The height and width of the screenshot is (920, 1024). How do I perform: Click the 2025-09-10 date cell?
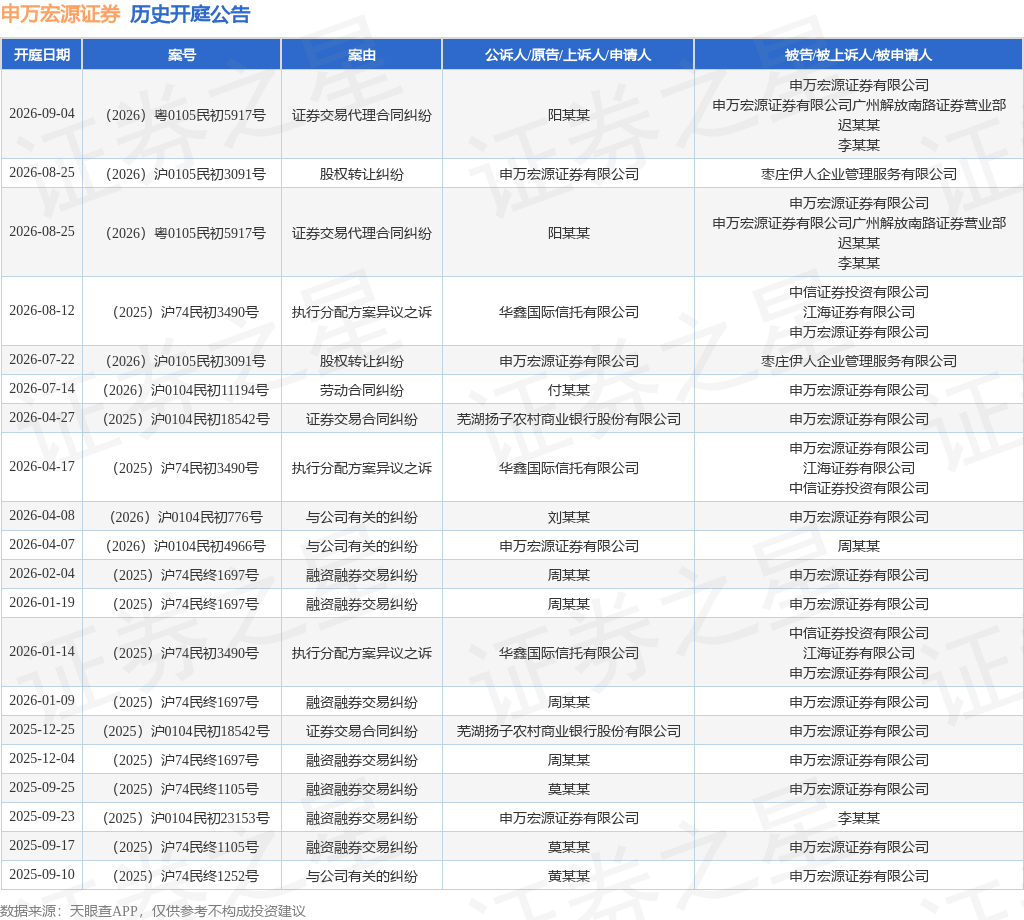pos(42,874)
